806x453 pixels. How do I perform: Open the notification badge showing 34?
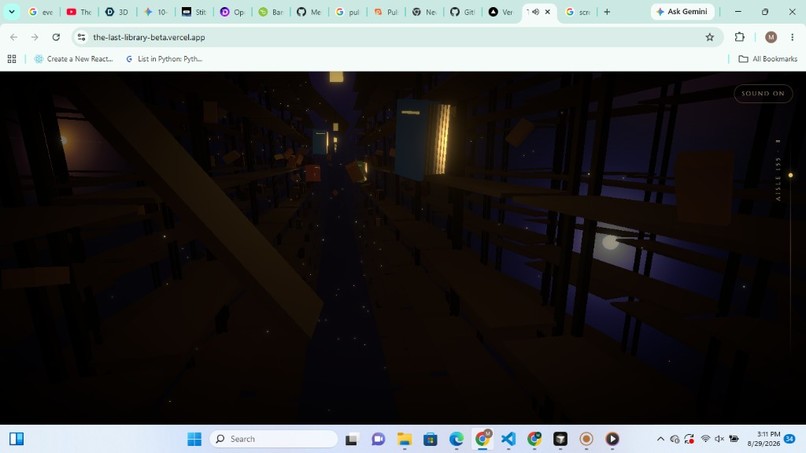[790, 439]
